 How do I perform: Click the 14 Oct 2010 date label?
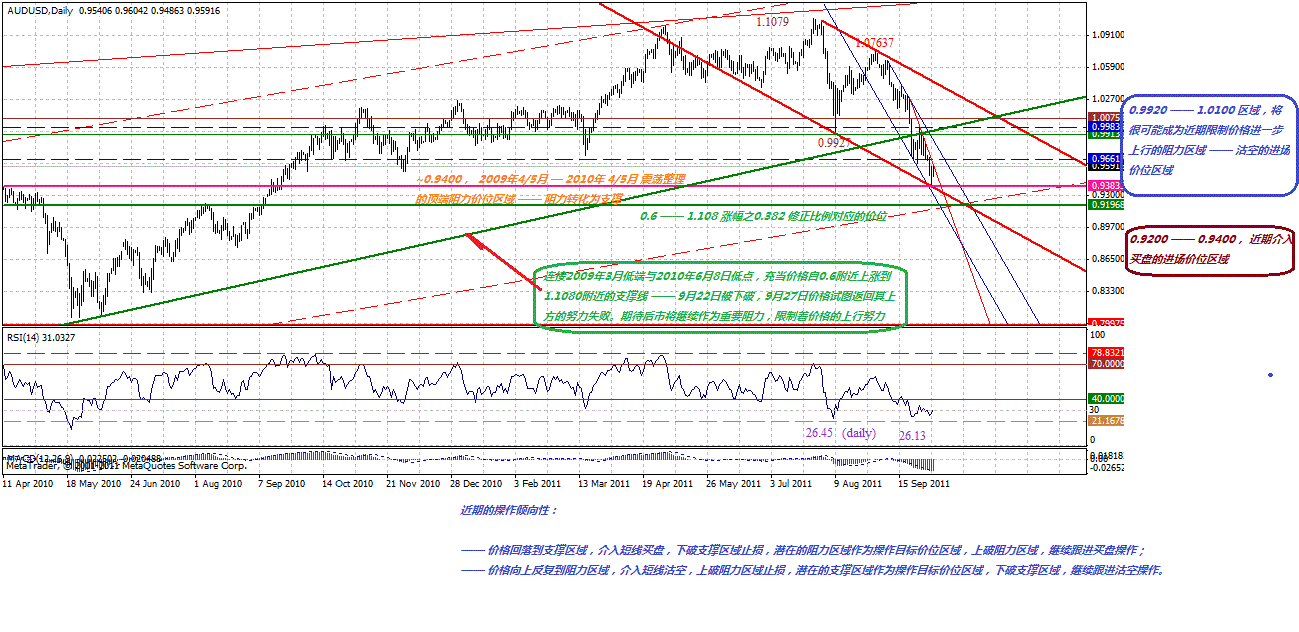(346, 483)
